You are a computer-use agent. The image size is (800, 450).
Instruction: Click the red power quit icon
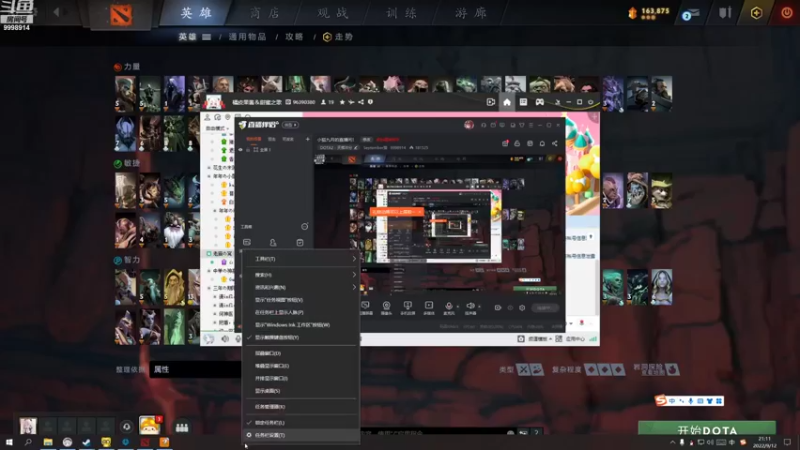click(x=786, y=13)
